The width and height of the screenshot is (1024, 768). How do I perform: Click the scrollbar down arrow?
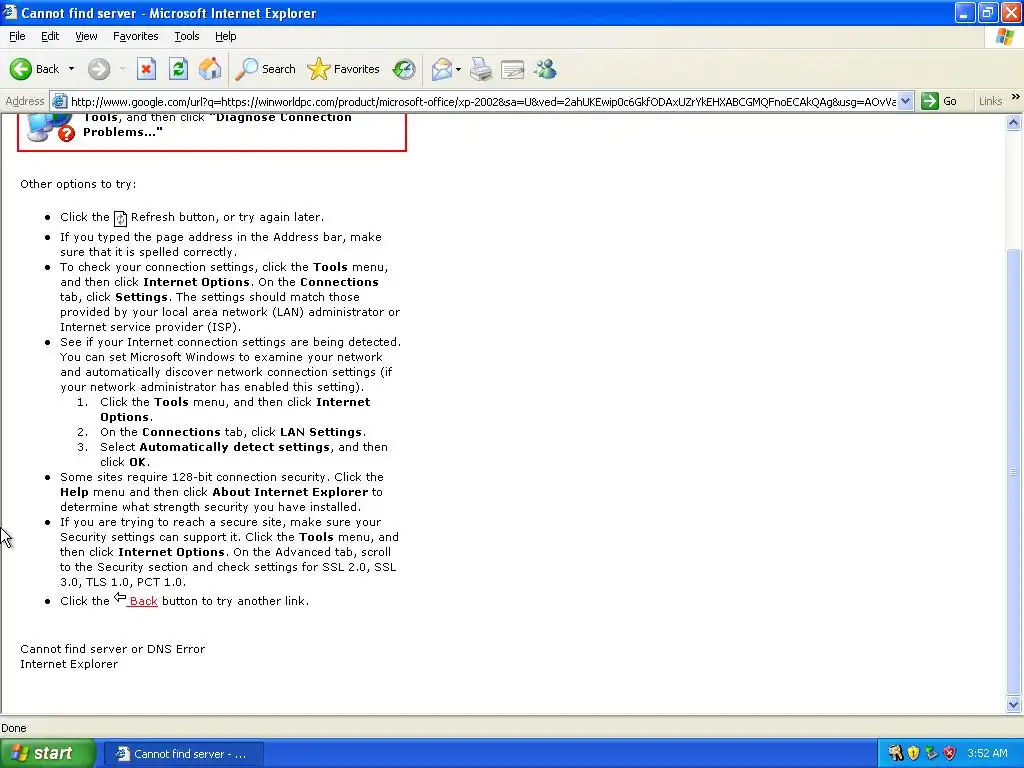(1014, 704)
